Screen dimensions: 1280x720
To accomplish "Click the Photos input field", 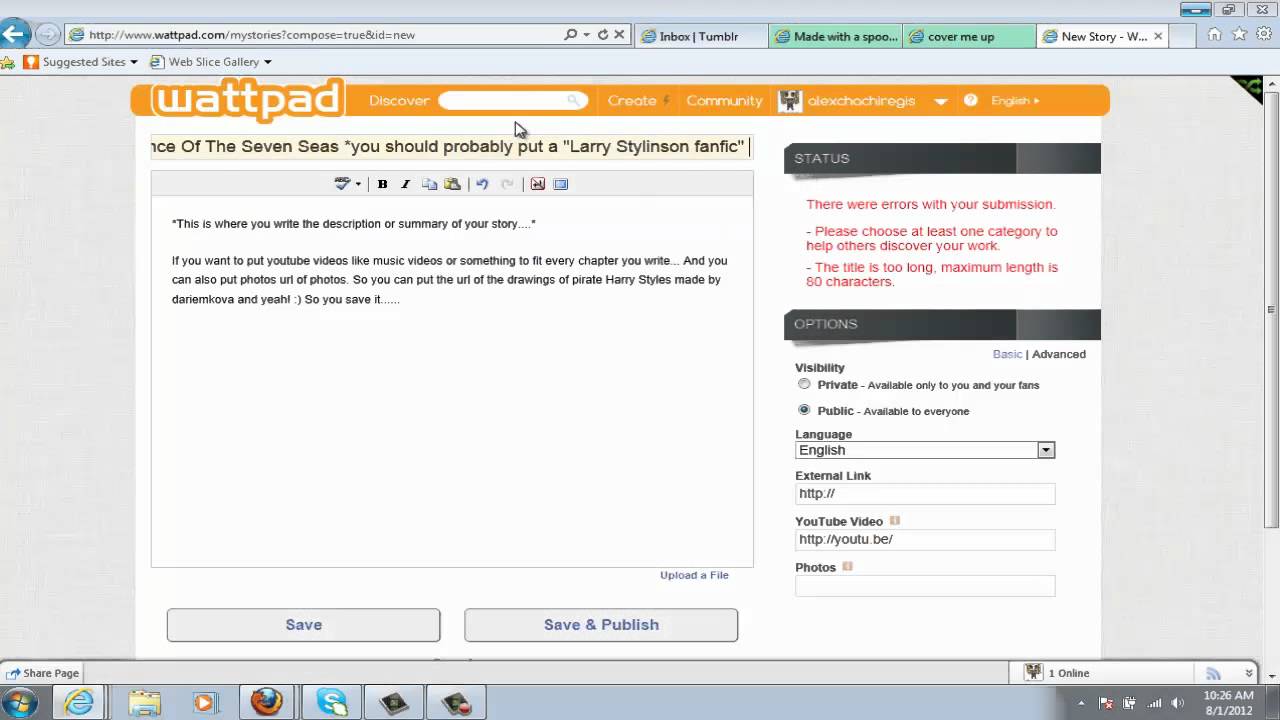I will [925, 586].
